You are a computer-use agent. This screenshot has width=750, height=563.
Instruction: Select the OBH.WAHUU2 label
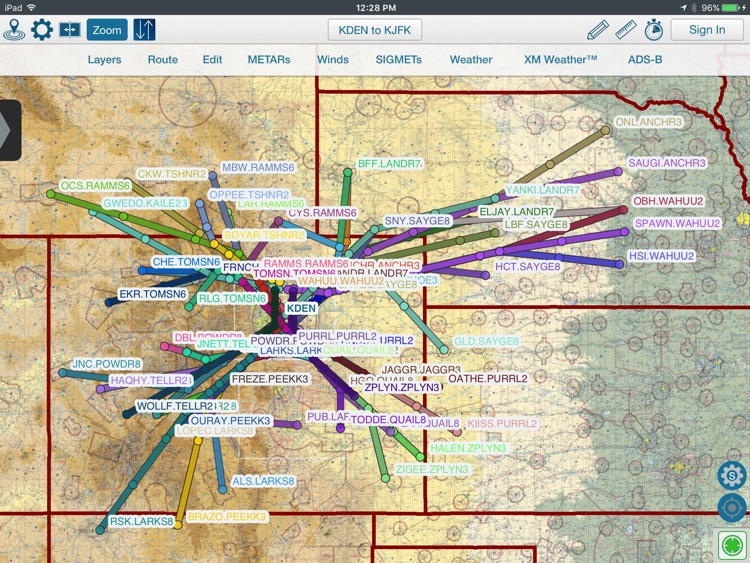[668, 201]
